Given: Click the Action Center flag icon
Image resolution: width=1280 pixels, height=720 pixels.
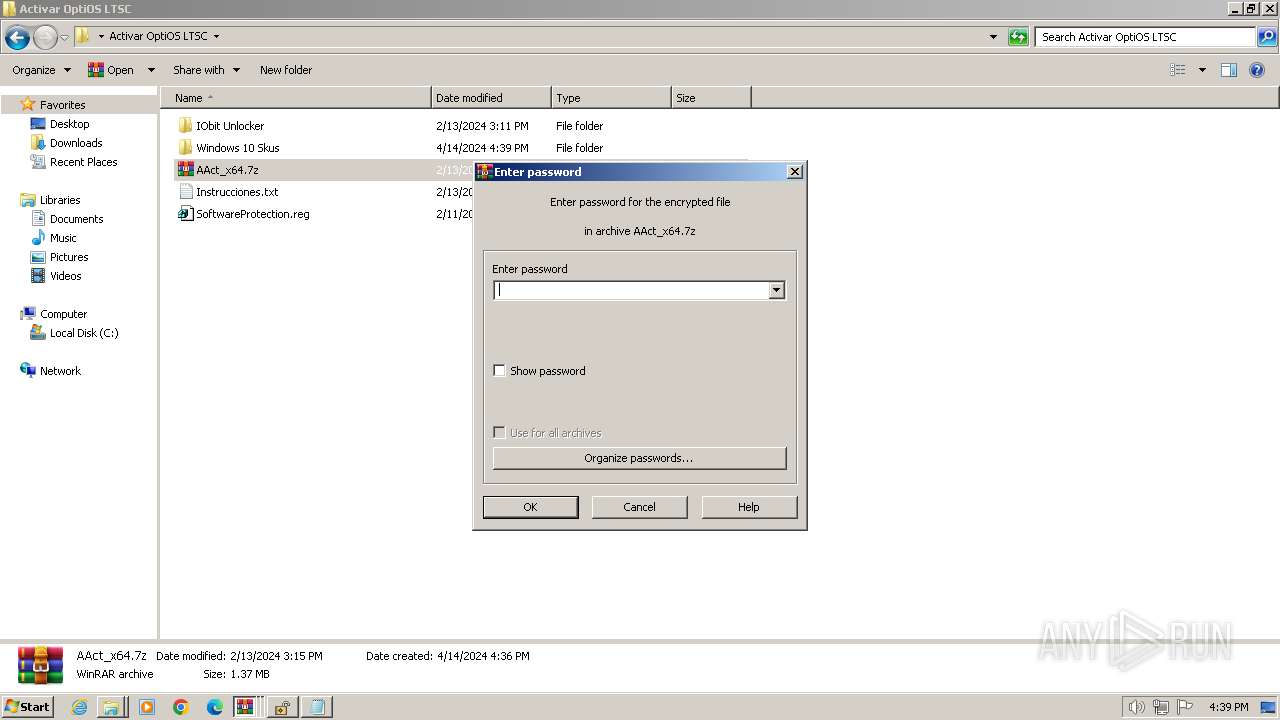Looking at the screenshot, I should click(x=1185, y=707).
